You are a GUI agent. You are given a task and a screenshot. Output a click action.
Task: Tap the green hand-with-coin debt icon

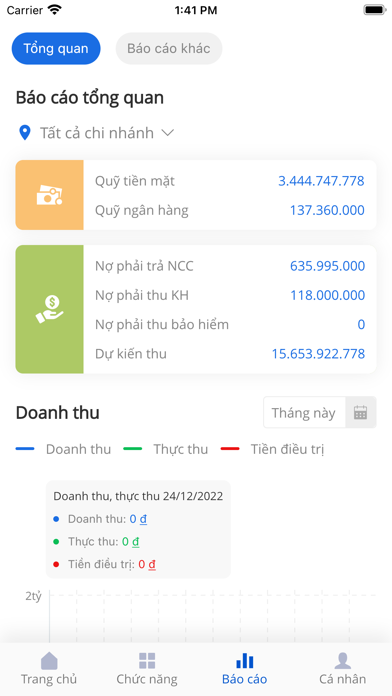[x=49, y=309]
